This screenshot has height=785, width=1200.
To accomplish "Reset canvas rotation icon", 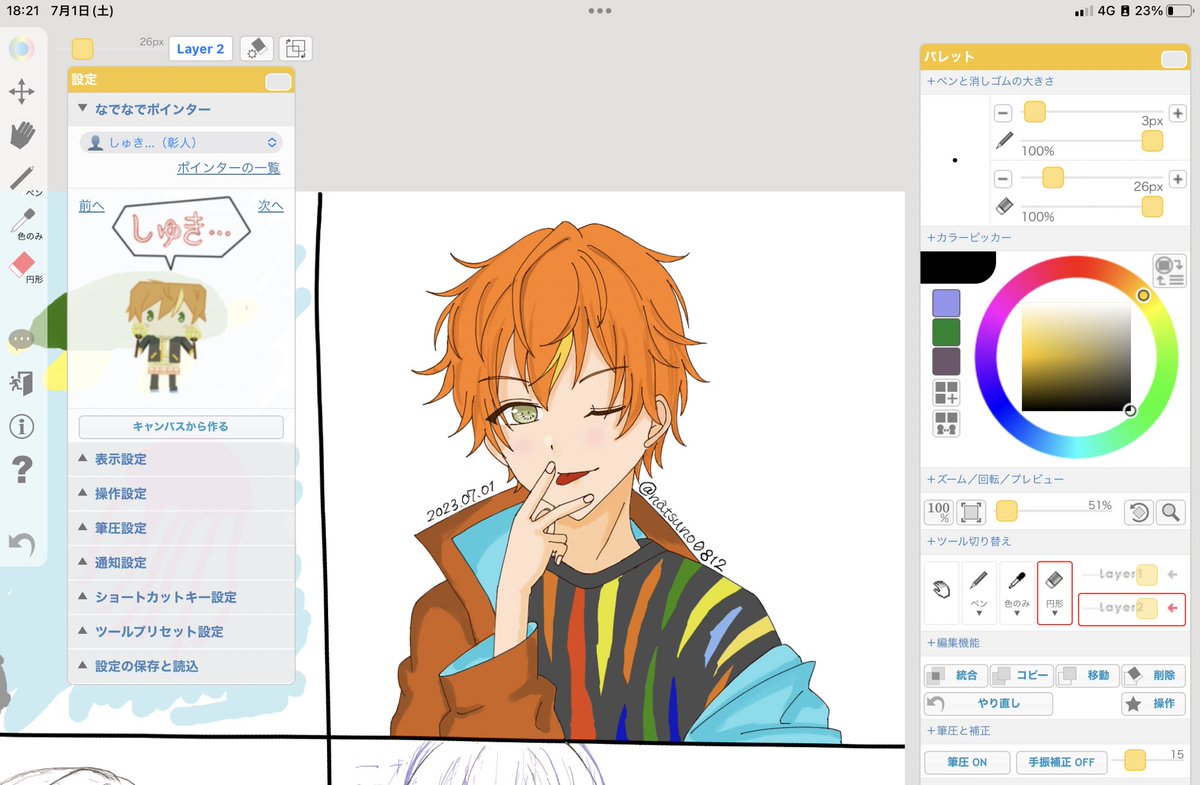I will [x=1139, y=513].
